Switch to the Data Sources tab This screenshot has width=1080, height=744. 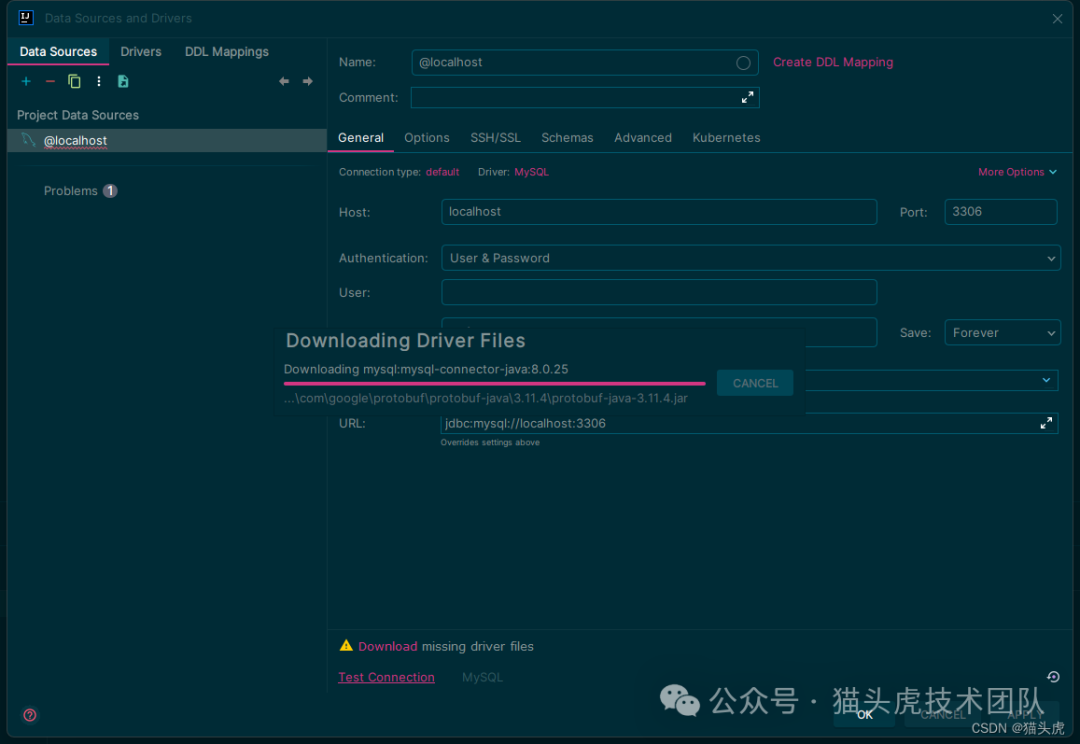[59, 52]
